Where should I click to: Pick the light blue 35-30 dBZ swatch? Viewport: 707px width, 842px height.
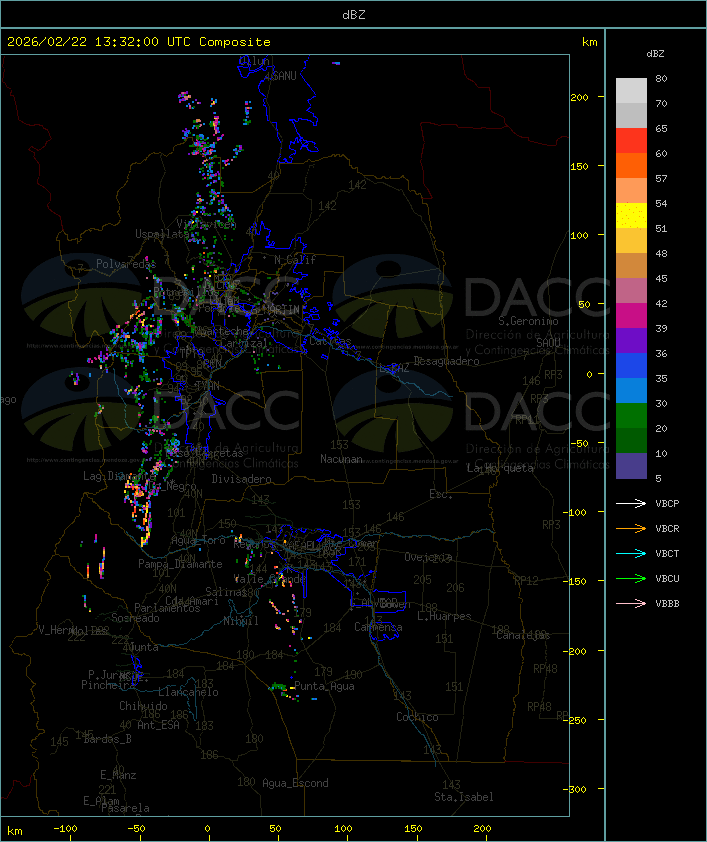(x=631, y=390)
